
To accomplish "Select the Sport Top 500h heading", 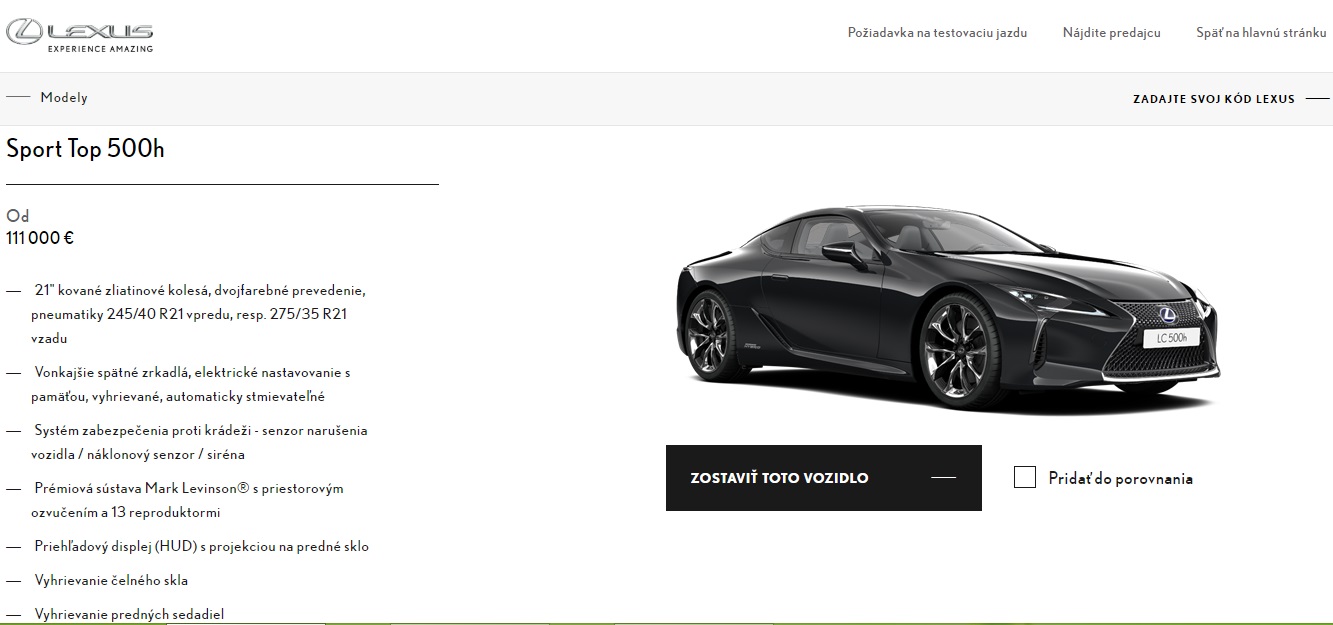I will (x=86, y=149).
